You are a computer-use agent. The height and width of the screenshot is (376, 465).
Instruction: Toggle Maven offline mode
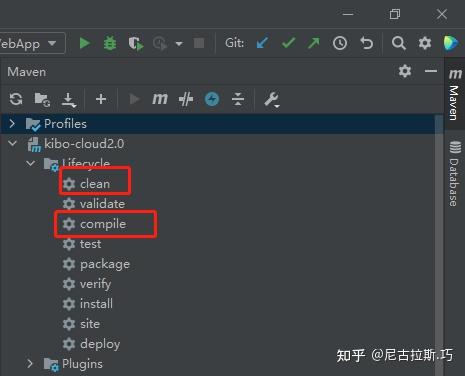[x=186, y=99]
